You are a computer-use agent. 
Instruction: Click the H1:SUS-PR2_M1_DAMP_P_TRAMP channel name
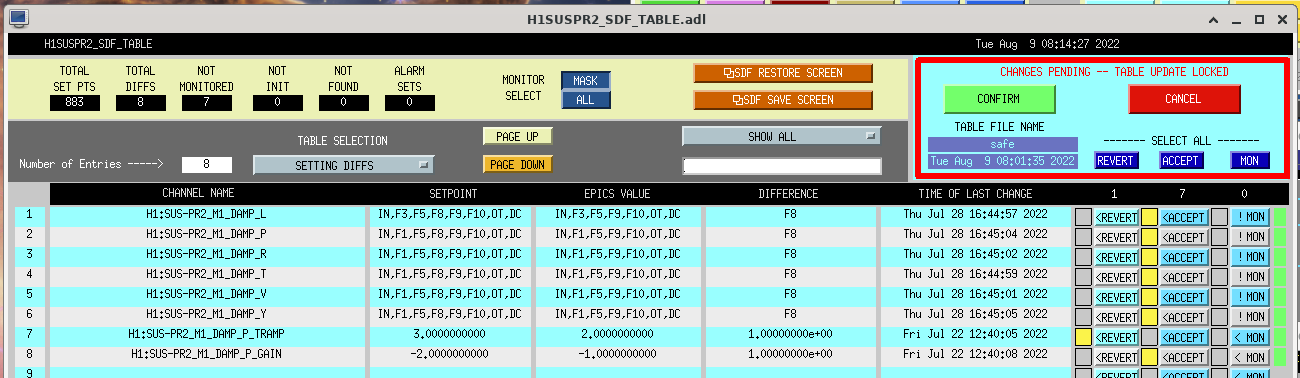click(x=206, y=334)
